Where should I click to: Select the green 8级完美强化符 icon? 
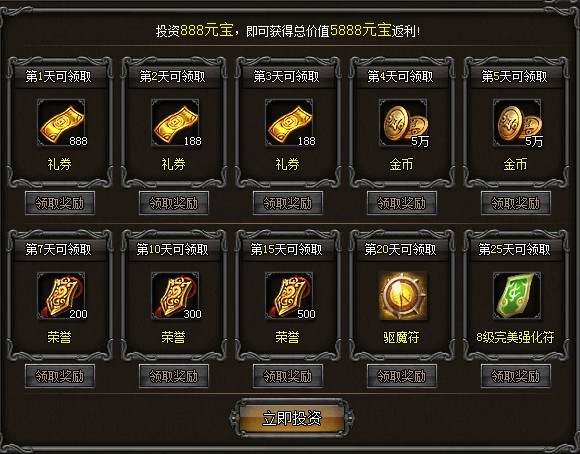pyautogui.click(x=517, y=296)
